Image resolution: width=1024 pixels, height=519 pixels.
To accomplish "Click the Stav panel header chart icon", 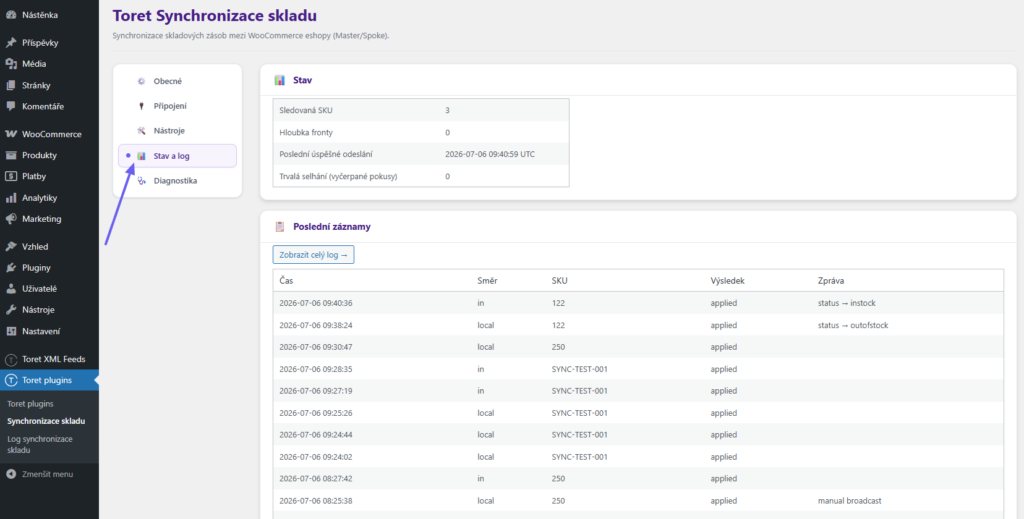I will tap(280, 80).
